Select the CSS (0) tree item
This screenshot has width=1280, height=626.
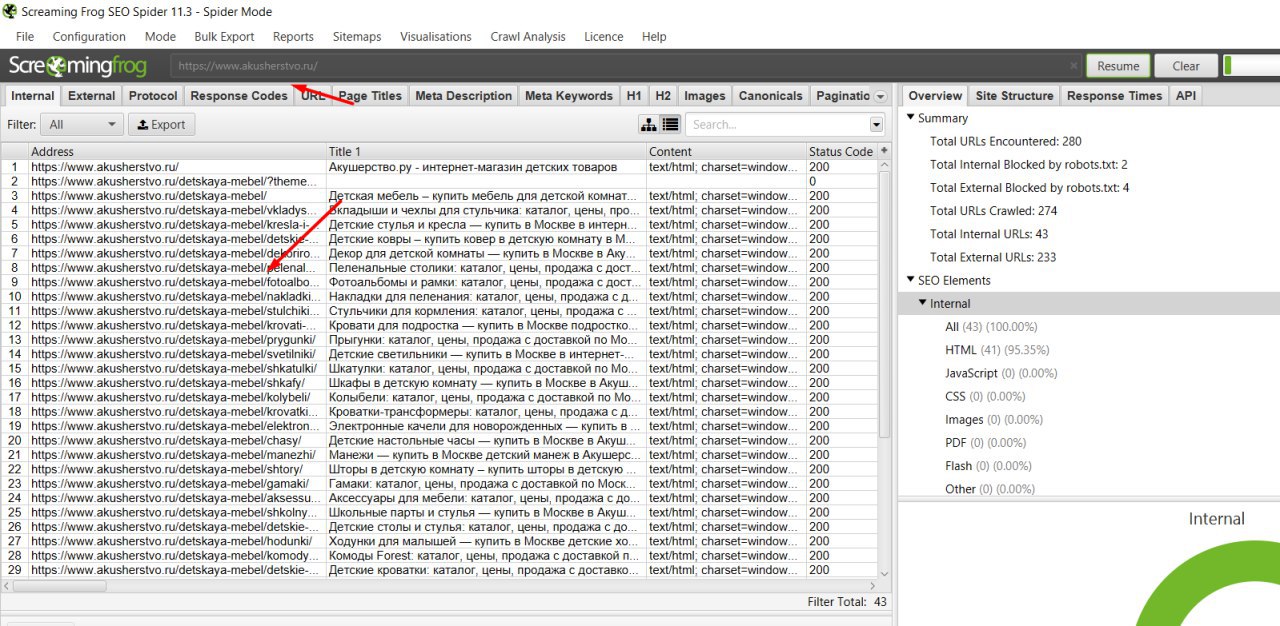(x=985, y=396)
